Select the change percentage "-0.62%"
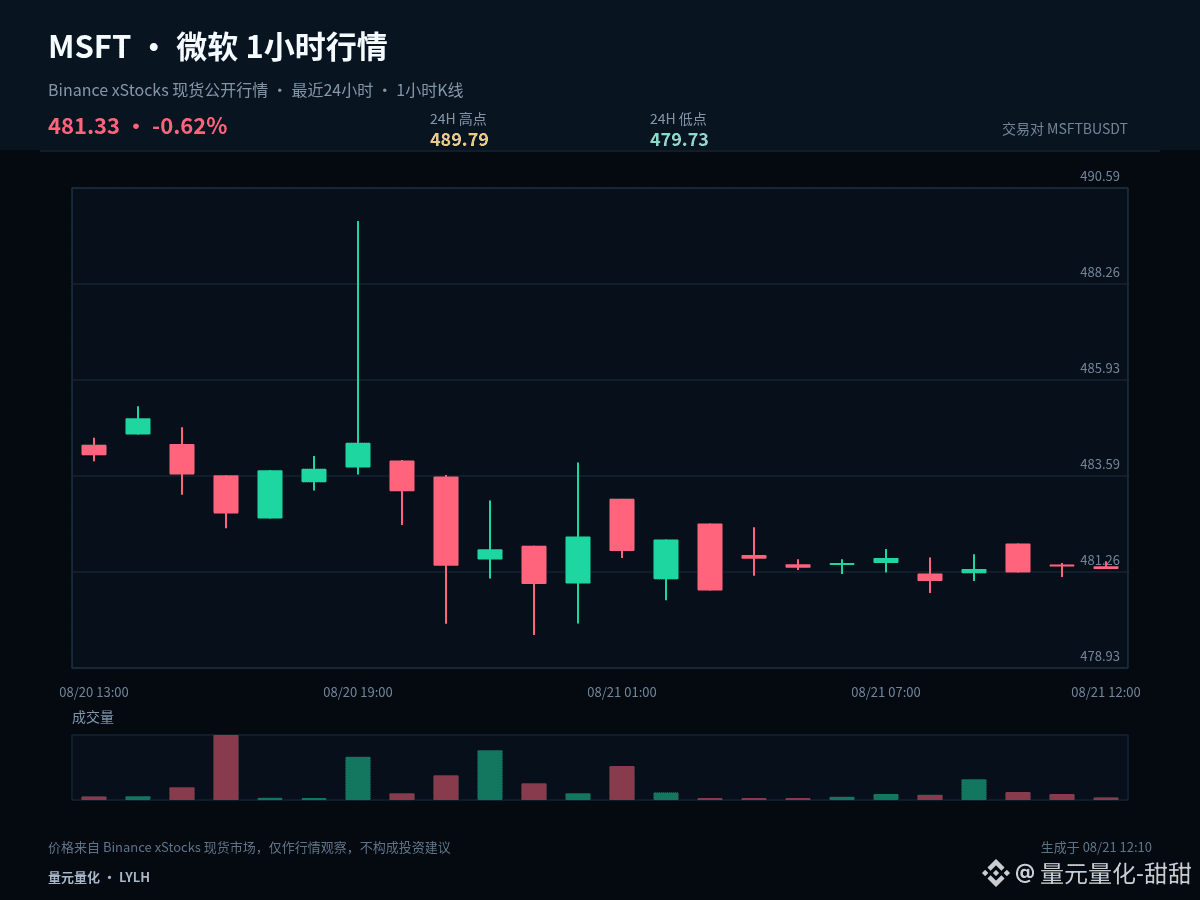This screenshot has width=1200, height=900. pyautogui.click(x=189, y=127)
